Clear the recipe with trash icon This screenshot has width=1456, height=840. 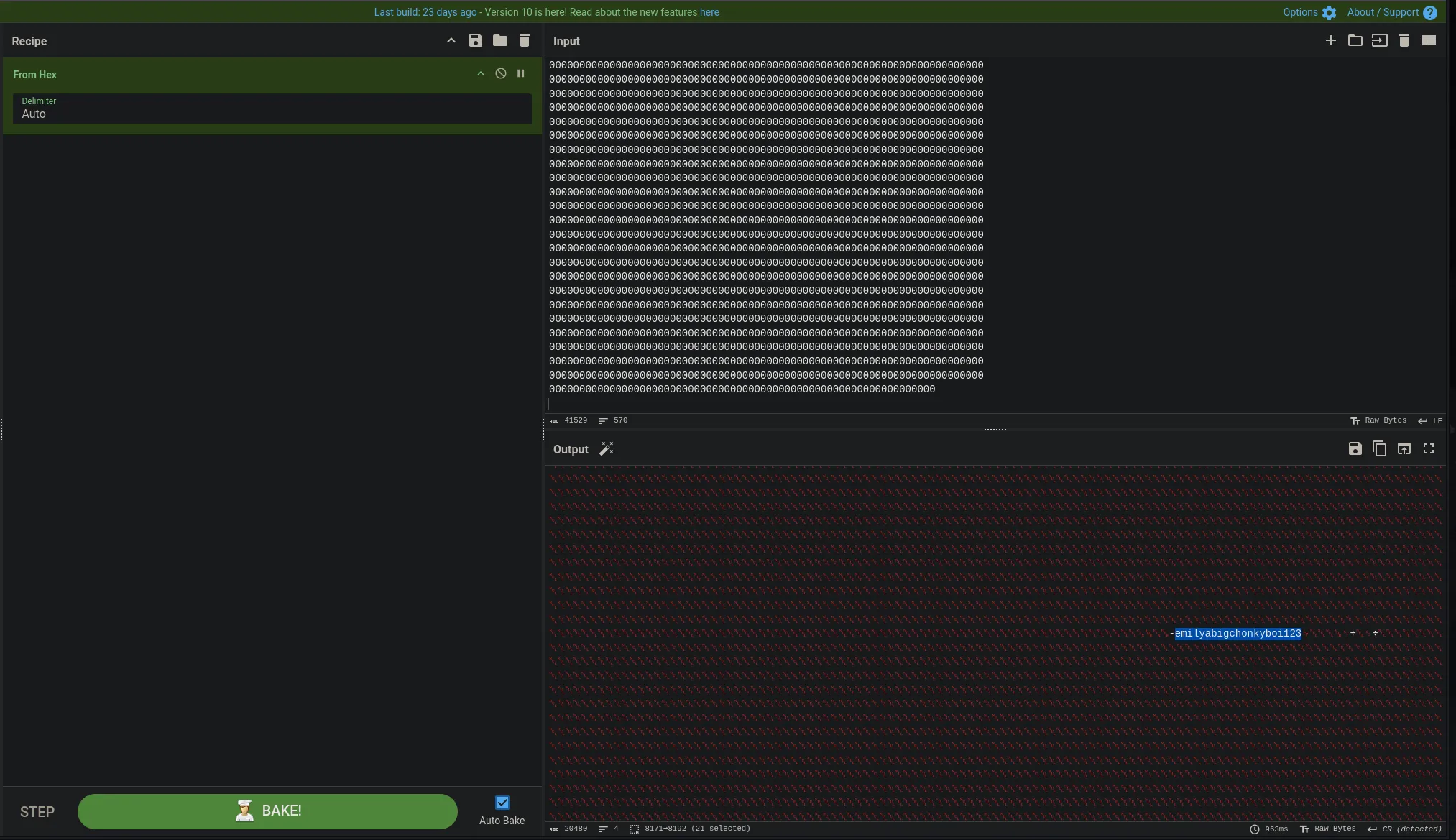tap(525, 41)
